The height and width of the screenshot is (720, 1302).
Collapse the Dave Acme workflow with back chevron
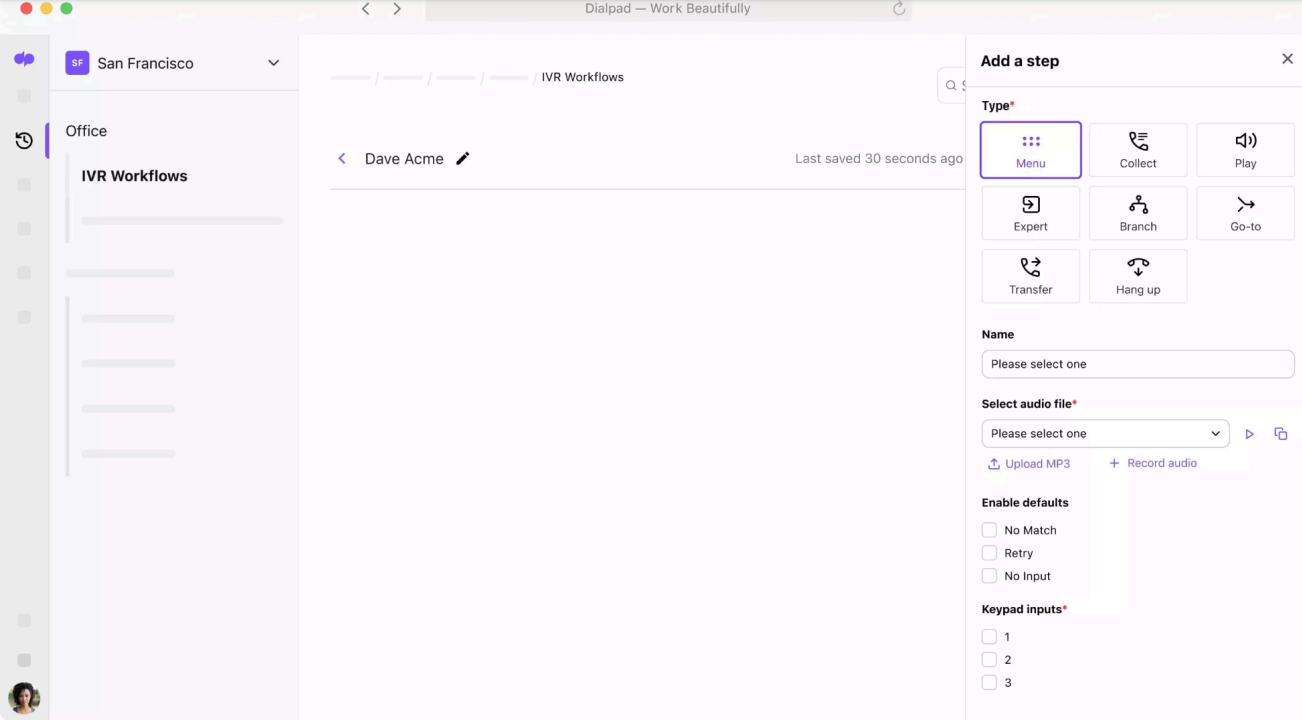(x=342, y=158)
